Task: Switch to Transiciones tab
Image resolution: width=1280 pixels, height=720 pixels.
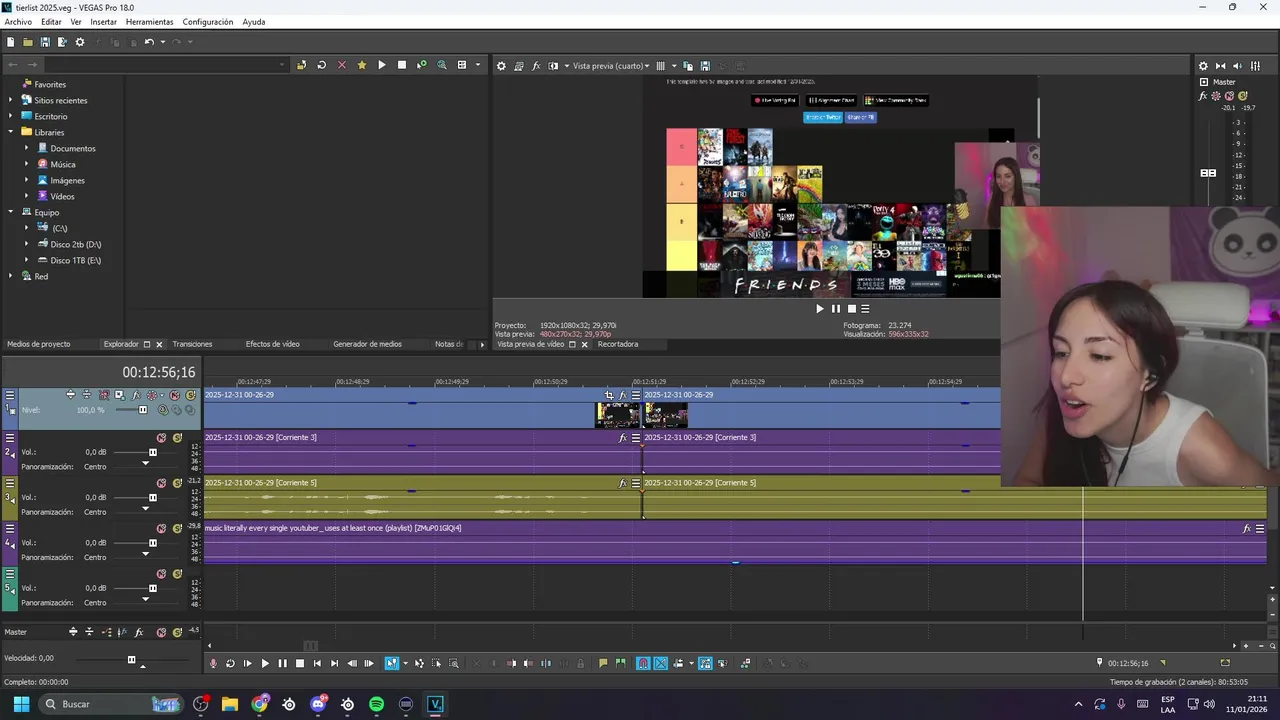Action: tap(192, 344)
